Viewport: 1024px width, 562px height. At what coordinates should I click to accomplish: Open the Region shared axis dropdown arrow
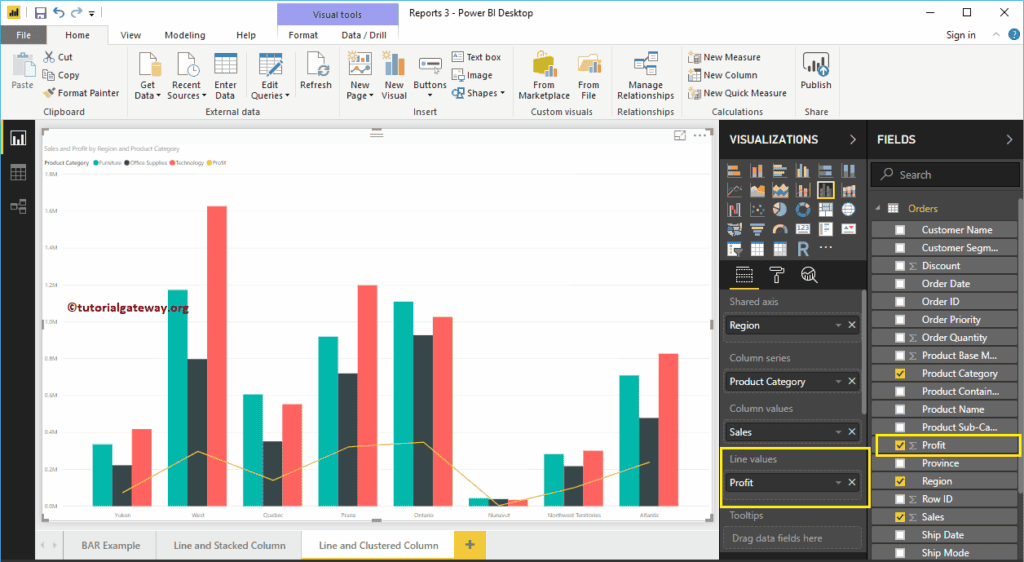tap(839, 325)
